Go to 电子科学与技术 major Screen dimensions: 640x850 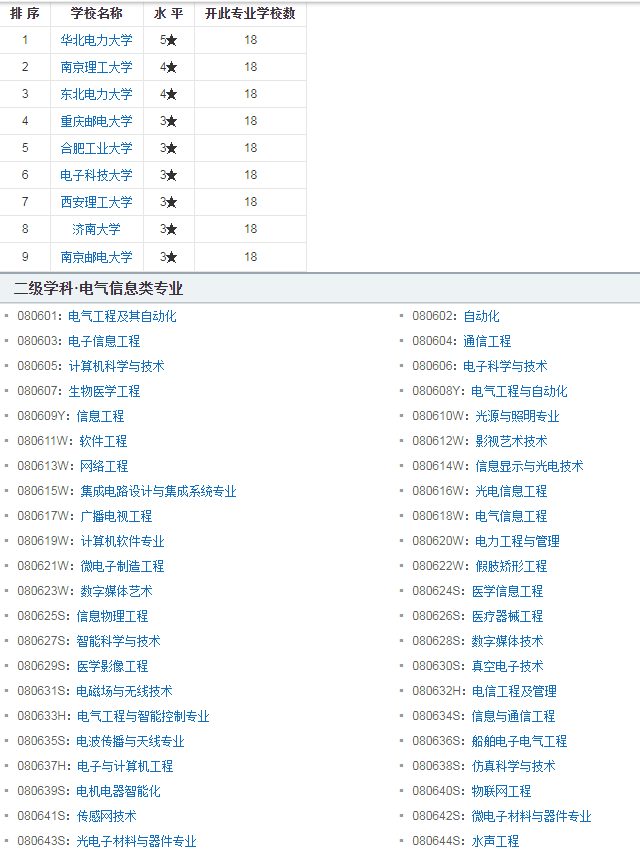pyautogui.click(x=505, y=366)
